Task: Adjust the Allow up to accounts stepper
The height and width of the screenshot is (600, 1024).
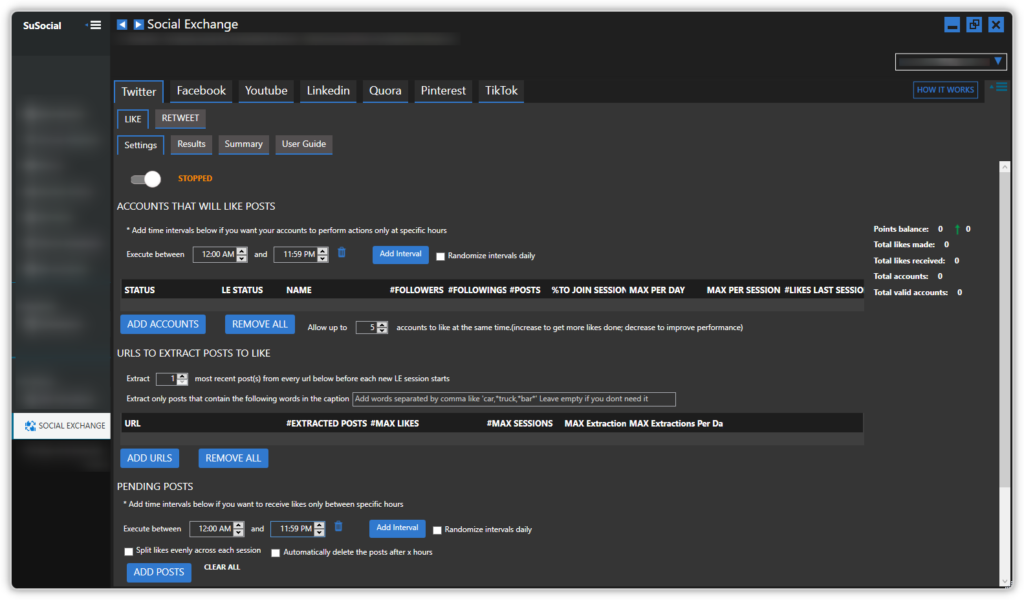Action: pyautogui.click(x=382, y=328)
